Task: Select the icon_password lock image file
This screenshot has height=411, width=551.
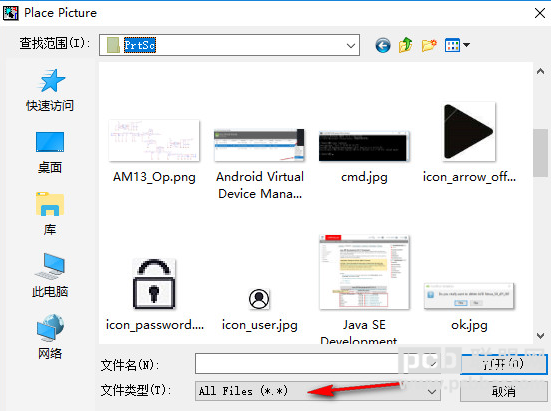Action: pos(154,295)
